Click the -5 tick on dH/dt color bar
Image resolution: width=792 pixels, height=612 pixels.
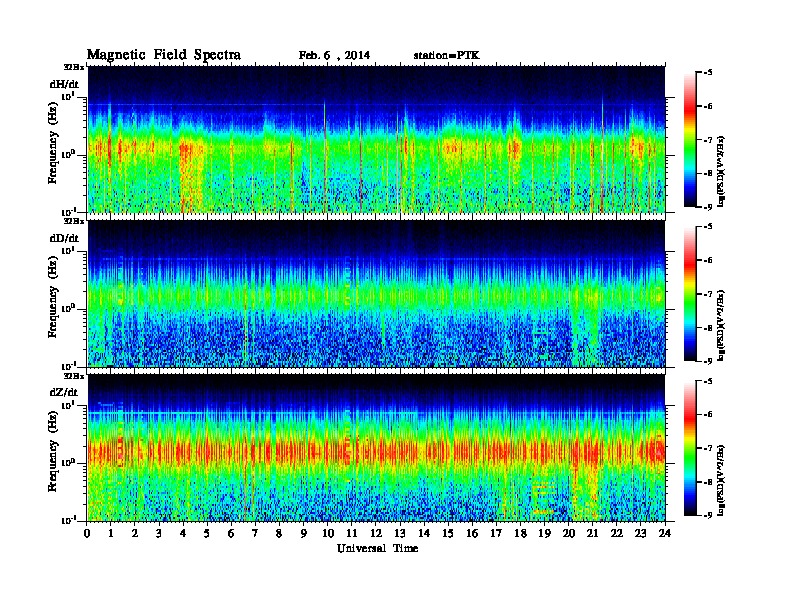pyautogui.click(x=708, y=73)
